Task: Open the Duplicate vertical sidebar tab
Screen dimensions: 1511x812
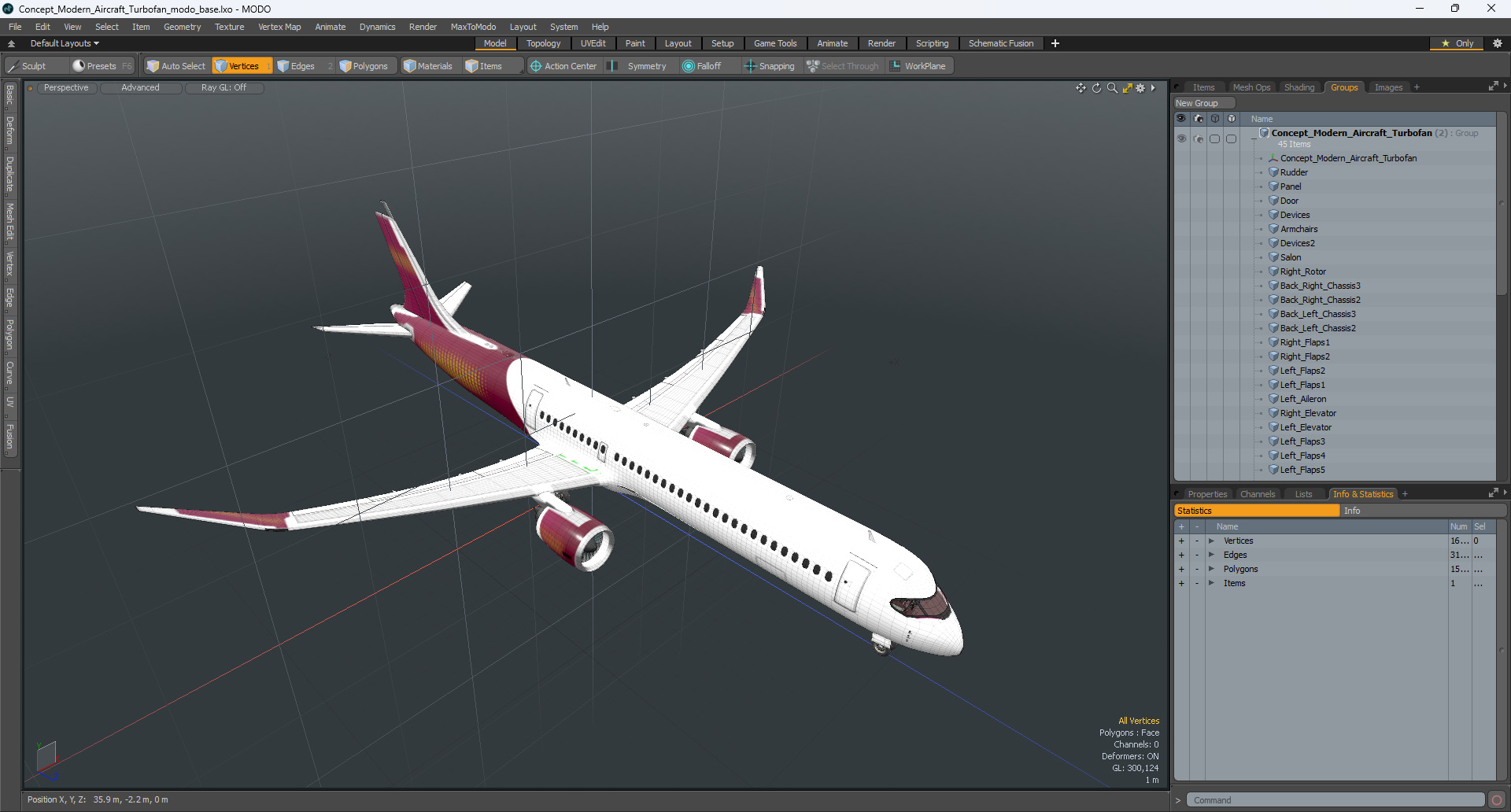Action: pos(10,174)
